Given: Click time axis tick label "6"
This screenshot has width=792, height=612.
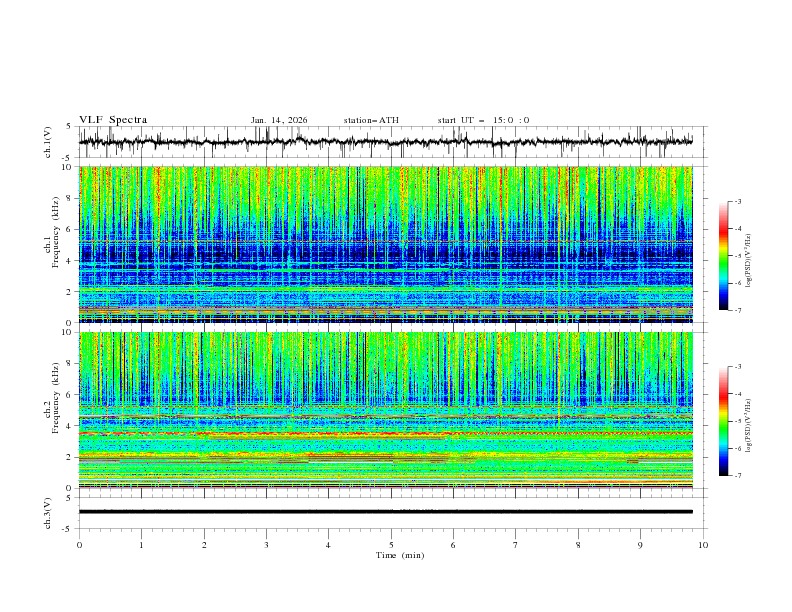Looking at the screenshot, I should tap(453, 545).
